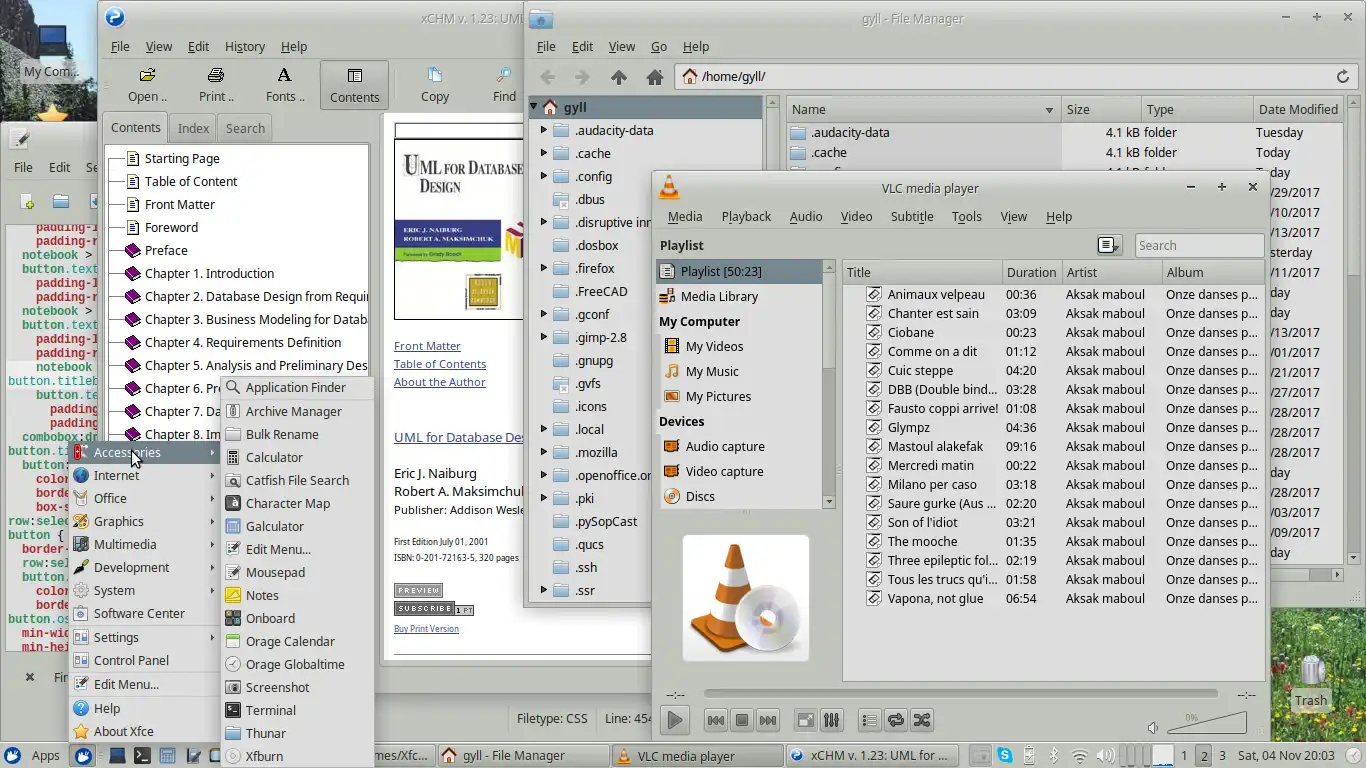Toggle loop mode in VLC
The width and height of the screenshot is (1366, 768).
tap(896, 720)
